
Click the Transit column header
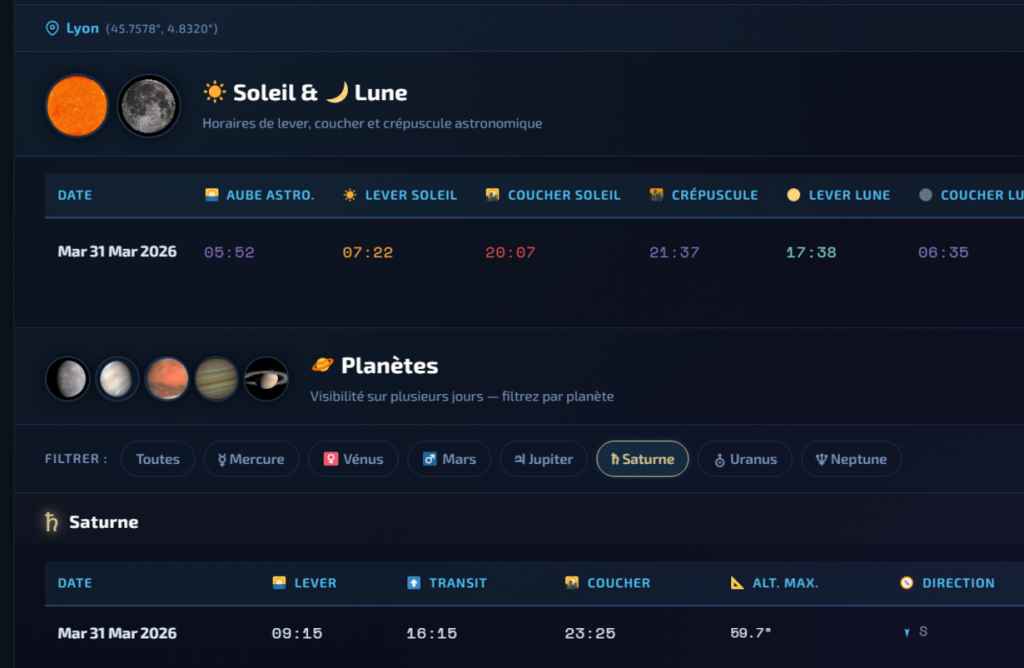pos(446,583)
